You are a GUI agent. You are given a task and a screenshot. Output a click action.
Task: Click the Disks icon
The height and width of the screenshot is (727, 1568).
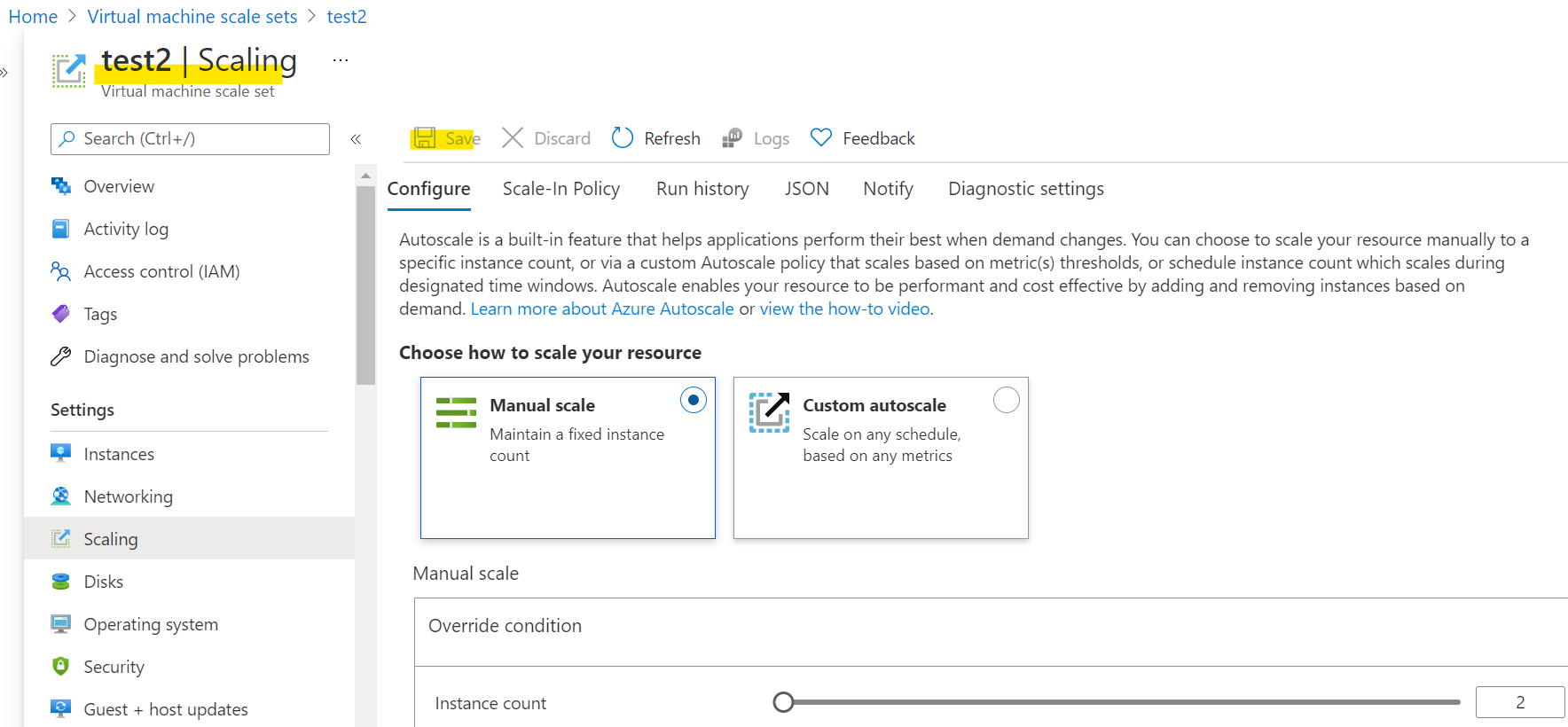click(x=60, y=582)
